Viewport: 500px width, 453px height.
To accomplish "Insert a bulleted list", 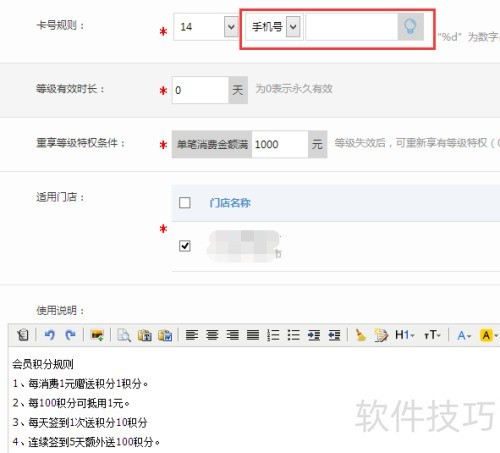I will (x=293, y=335).
